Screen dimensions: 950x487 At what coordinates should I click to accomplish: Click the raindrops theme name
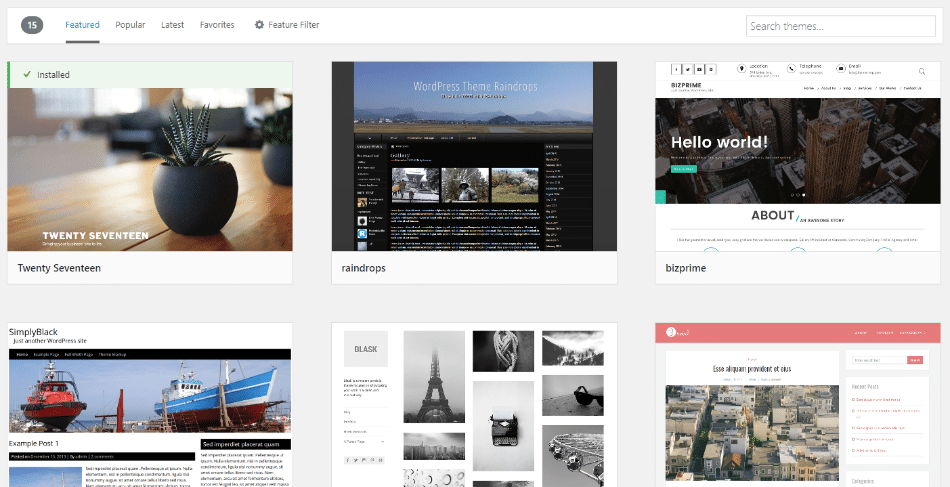coord(364,268)
